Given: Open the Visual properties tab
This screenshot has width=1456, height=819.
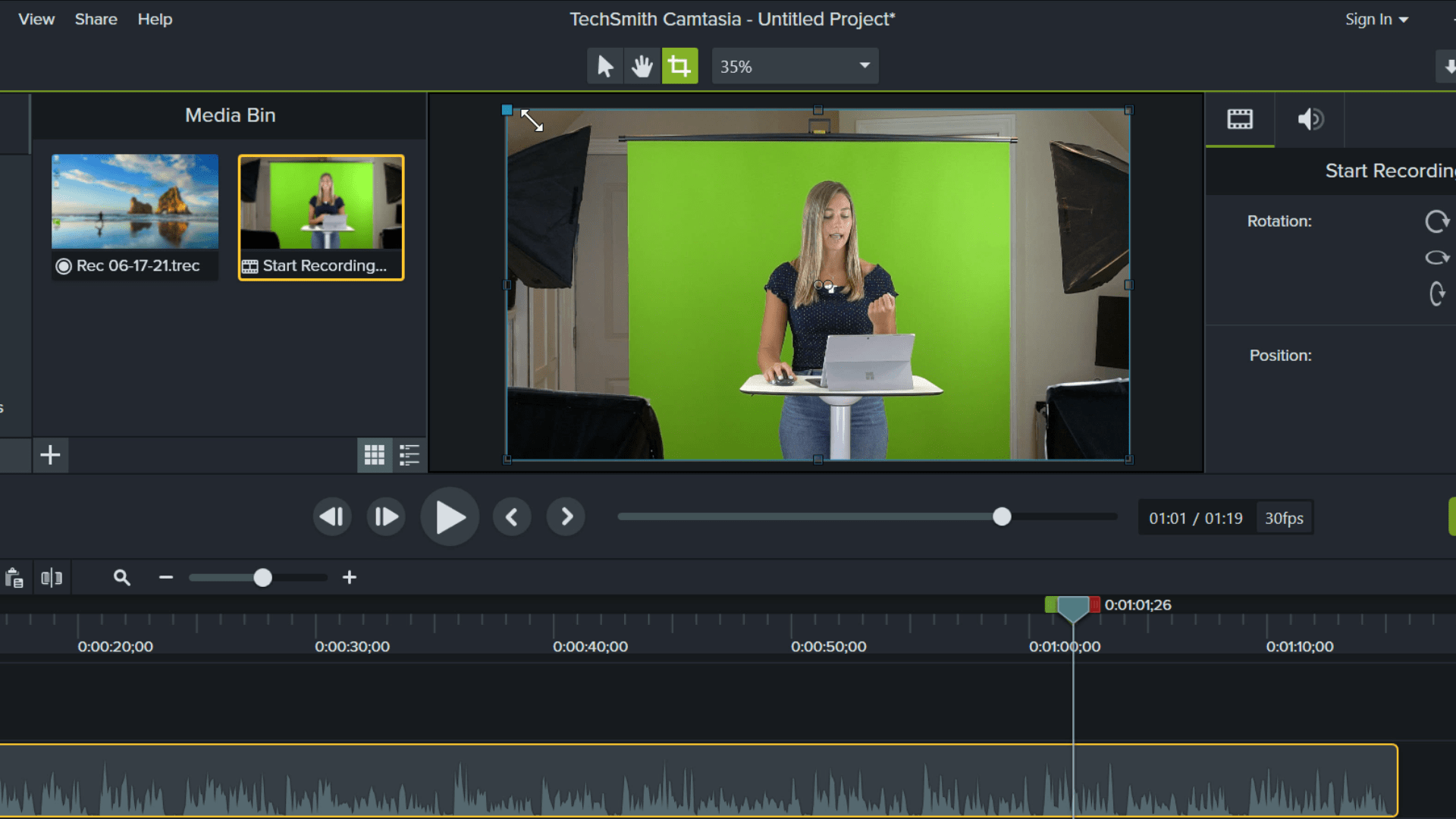Looking at the screenshot, I should [1240, 119].
